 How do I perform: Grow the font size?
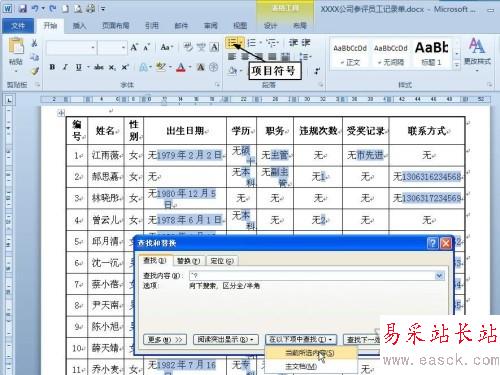[134, 47]
